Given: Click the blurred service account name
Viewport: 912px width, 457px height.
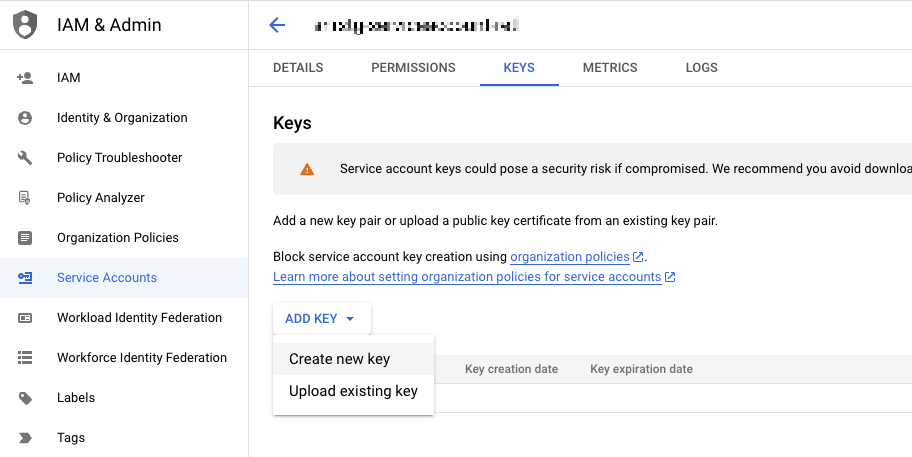Looking at the screenshot, I should click(416, 26).
